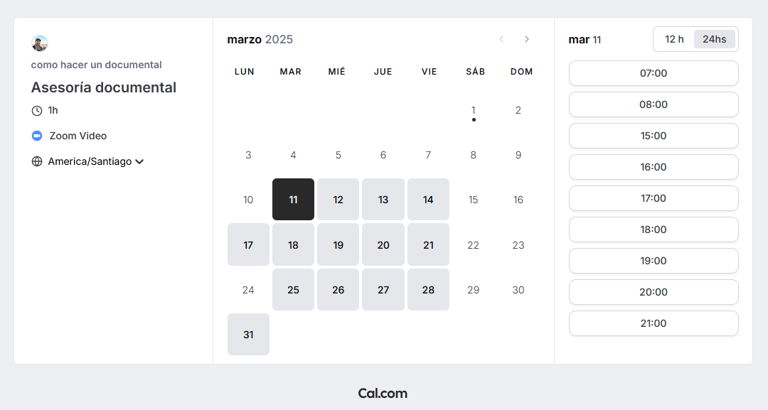
Task: Click the Zoom Video icon
Action: coord(37,136)
